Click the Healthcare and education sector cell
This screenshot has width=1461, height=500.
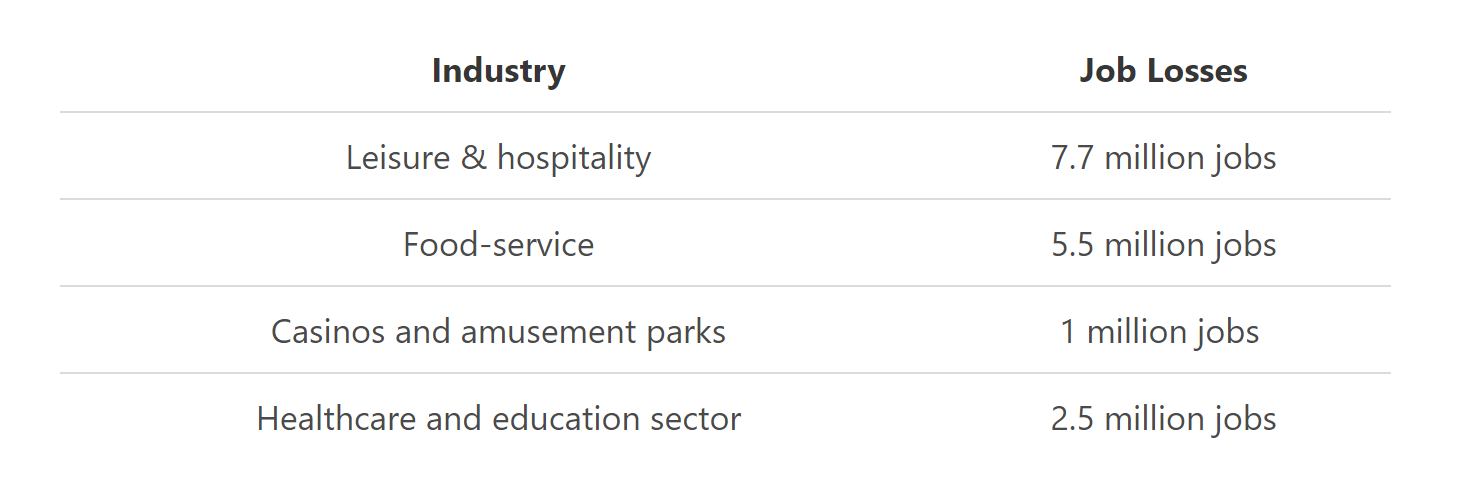click(x=498, y=419)
